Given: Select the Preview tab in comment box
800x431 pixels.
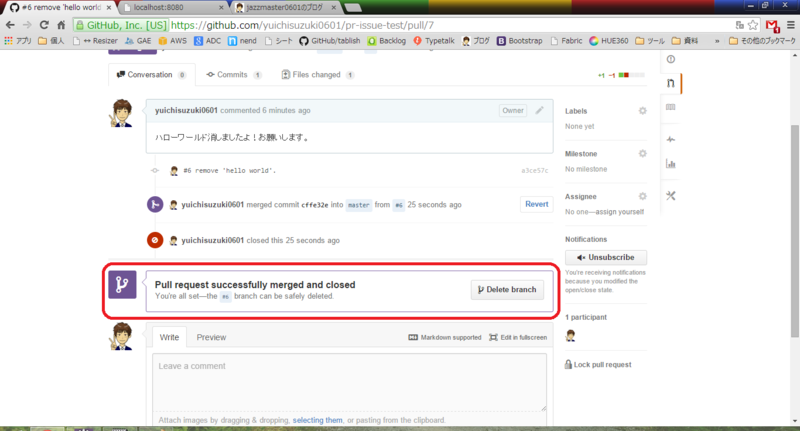Looking at the screenshot, I should 211,337.
